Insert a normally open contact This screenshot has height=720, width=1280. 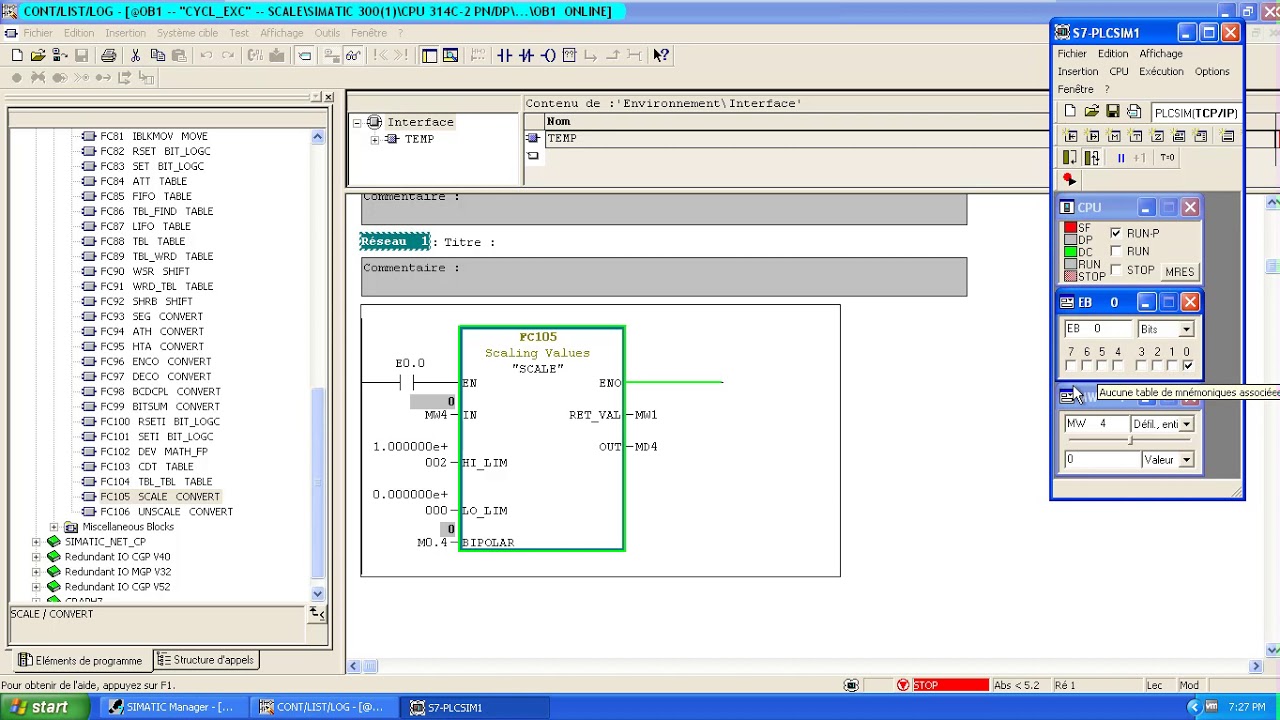(x=504, y=56)
